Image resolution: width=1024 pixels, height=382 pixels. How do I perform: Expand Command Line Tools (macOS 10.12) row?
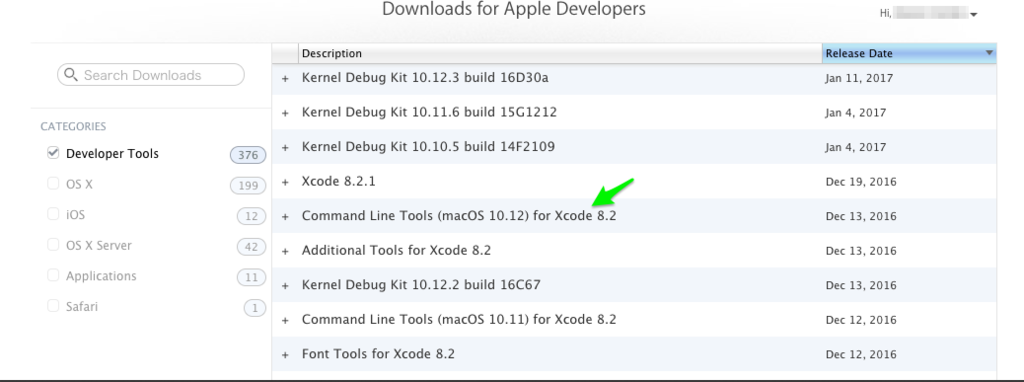point(285,217)
